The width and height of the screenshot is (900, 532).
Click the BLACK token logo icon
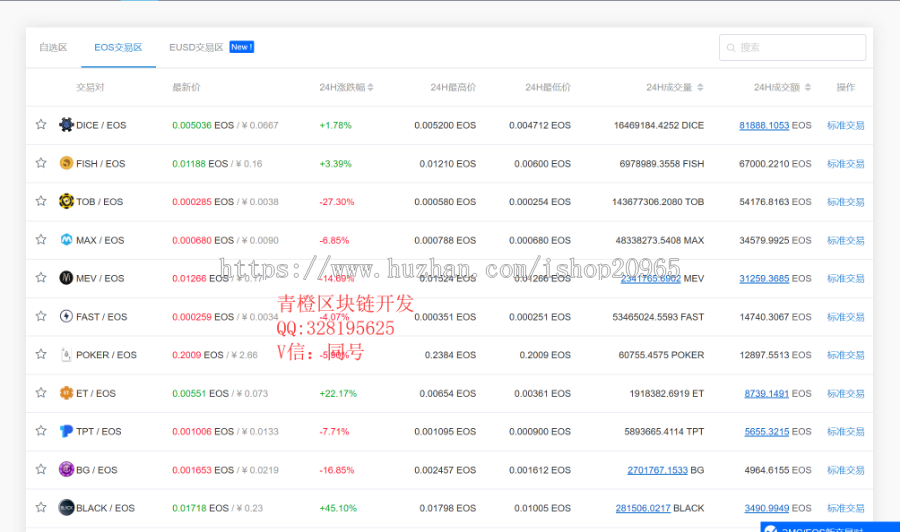pos(66,507)
